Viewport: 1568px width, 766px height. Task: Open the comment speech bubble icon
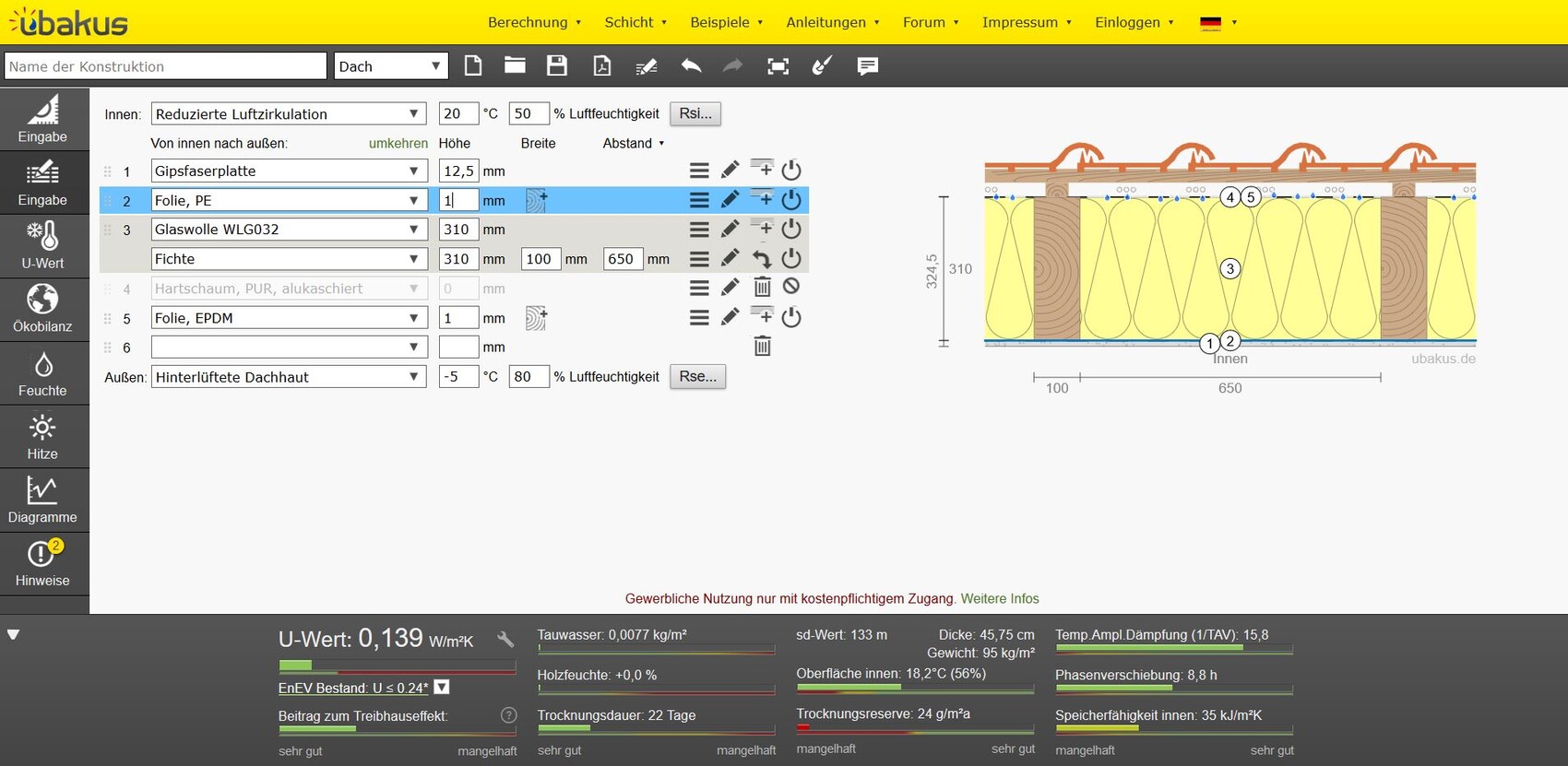click(867, 65)
